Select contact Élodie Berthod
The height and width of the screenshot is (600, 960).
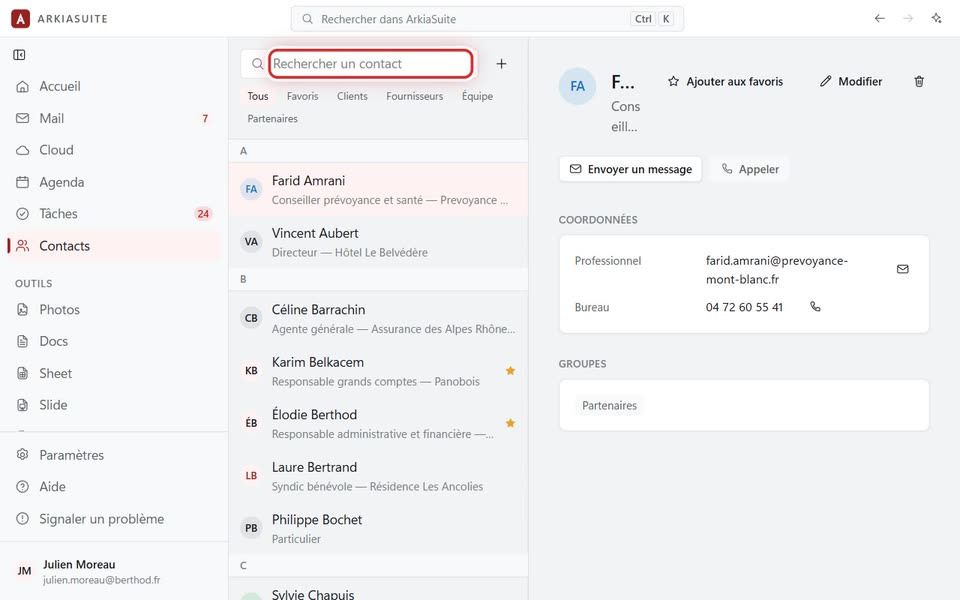[x=378, y=424]
